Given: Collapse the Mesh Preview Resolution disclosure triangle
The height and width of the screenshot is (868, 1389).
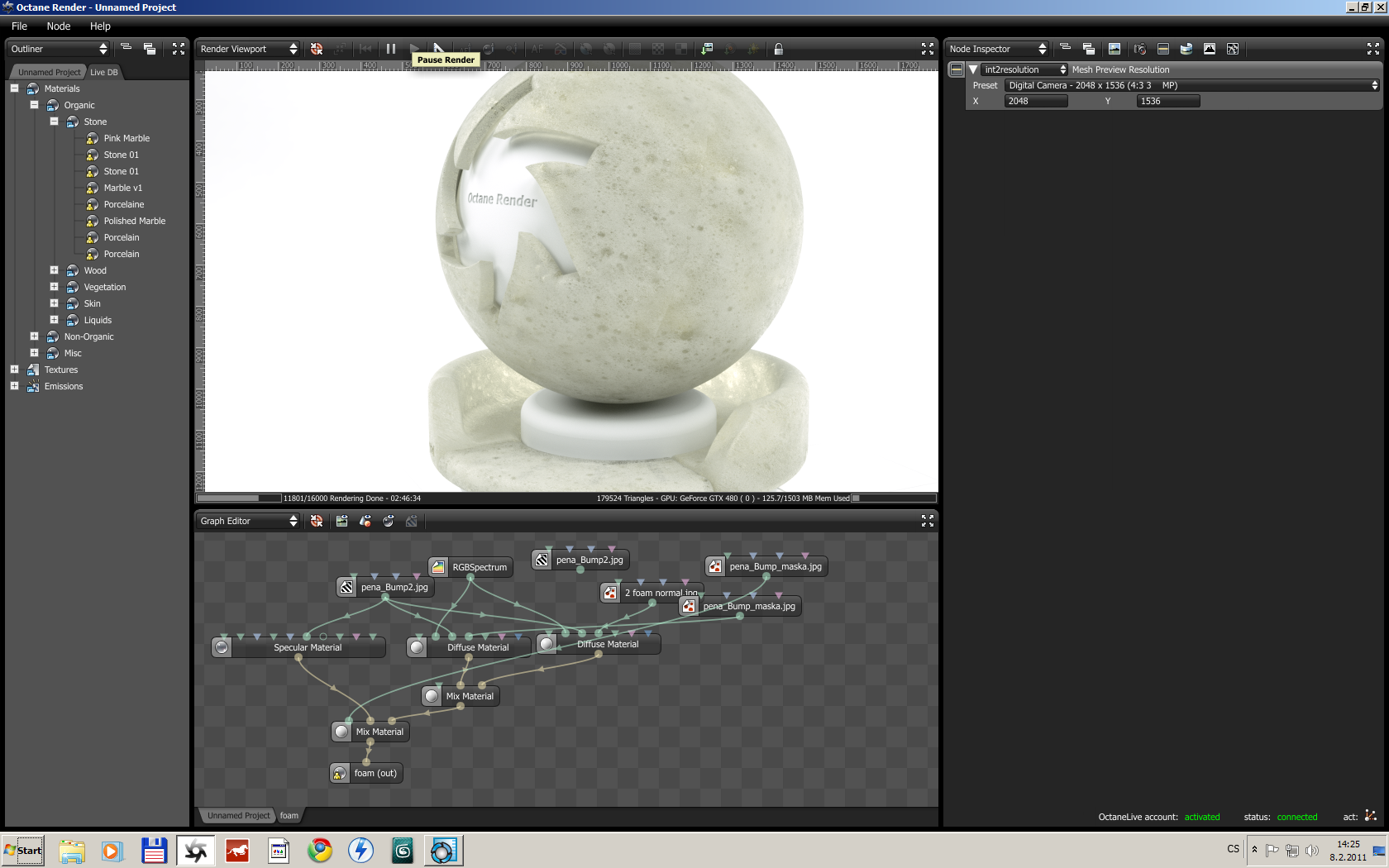Looking at the screenshot, I should [x=973, y=69].
